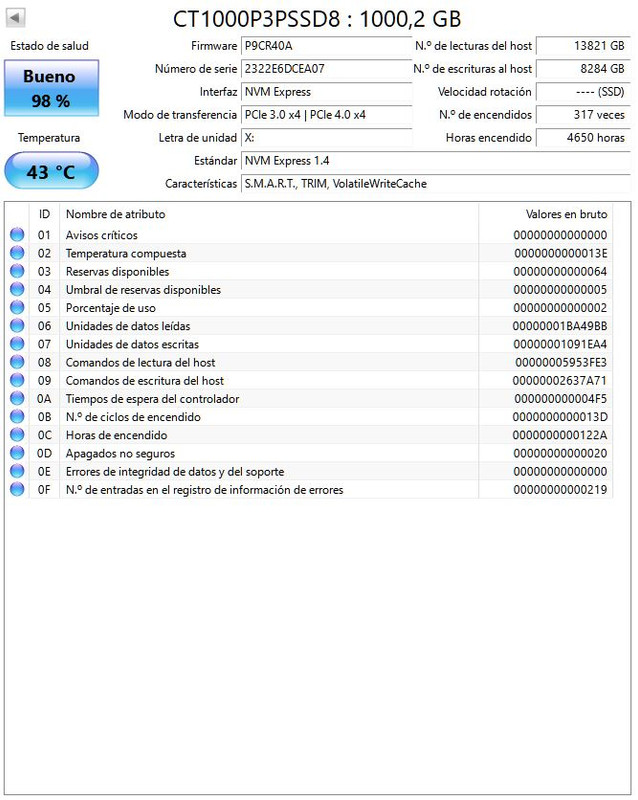
Task: Click raw value 00000001BA49BB
Action: pyautogui.click(x=559, y=326)
